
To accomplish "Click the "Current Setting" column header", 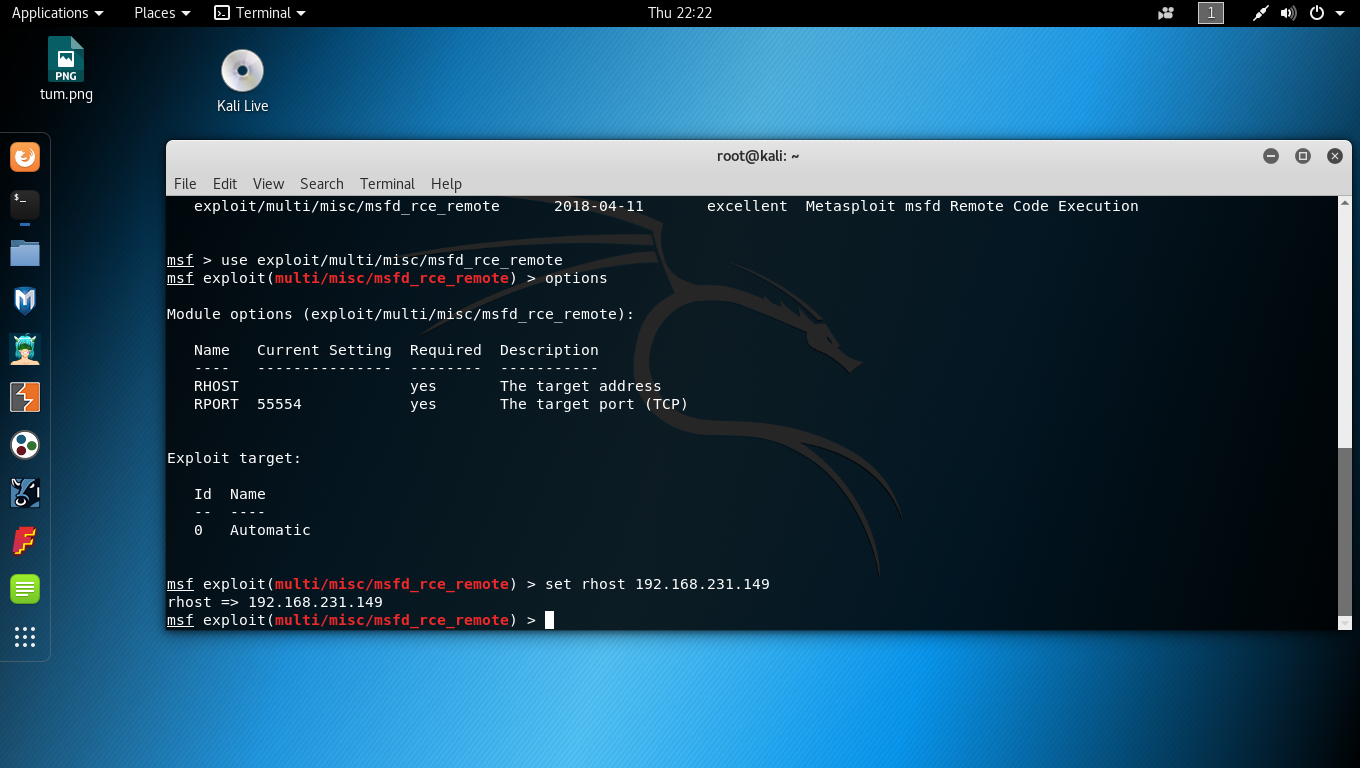I will [324, 350].
